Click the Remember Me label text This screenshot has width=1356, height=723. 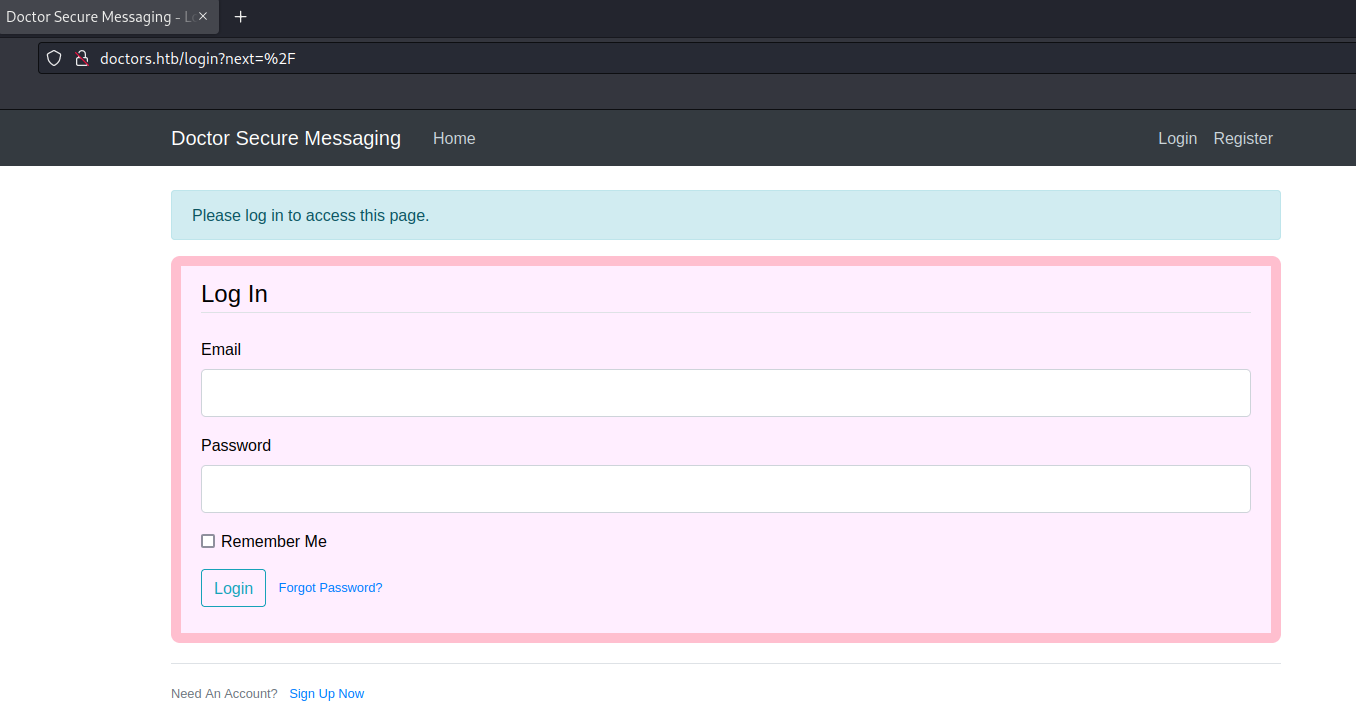click(x=274, y=541)
